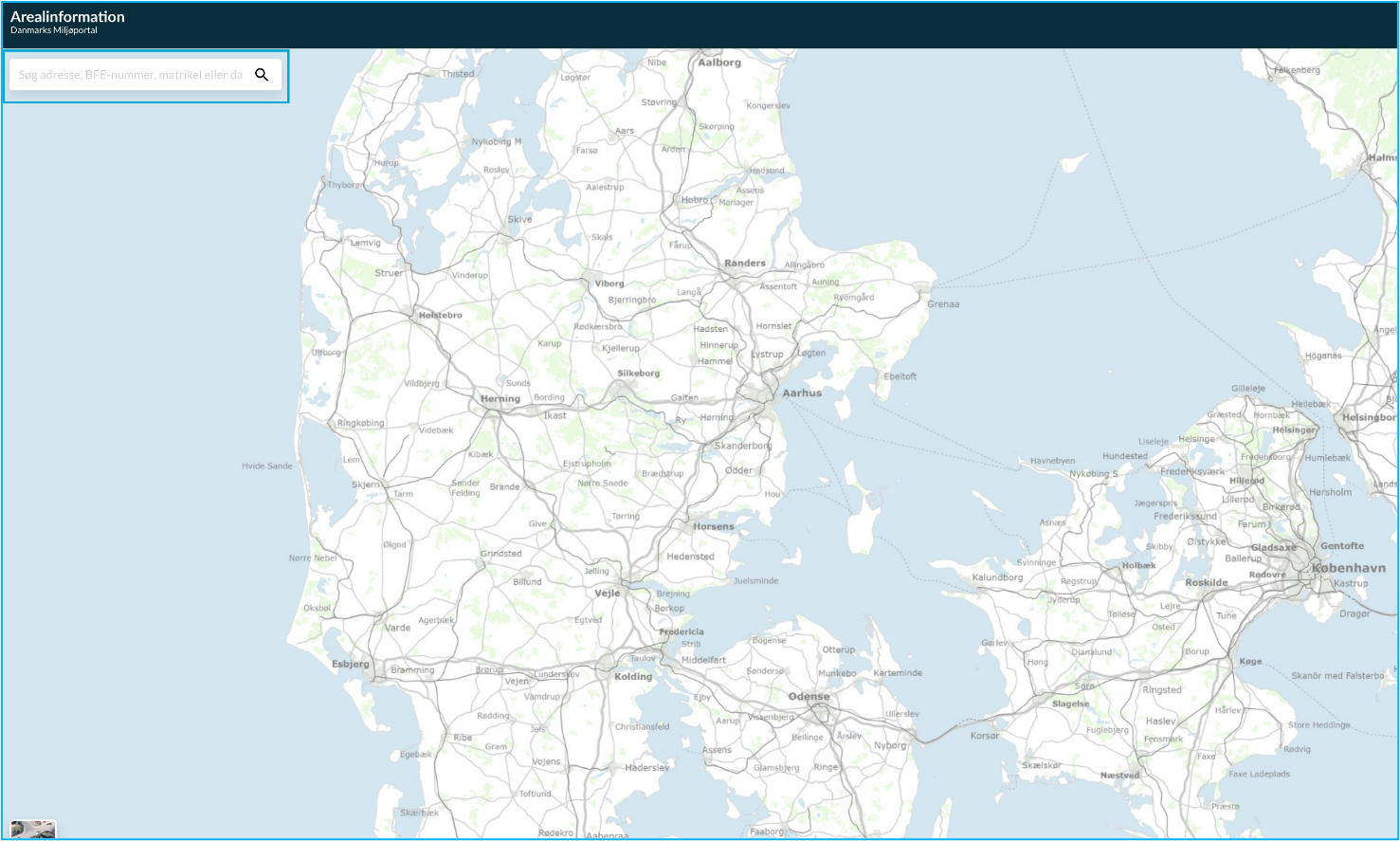This screenshot has height=841, width=1400.
Task: Click the Viborg city label
Action: pos(609,283)
